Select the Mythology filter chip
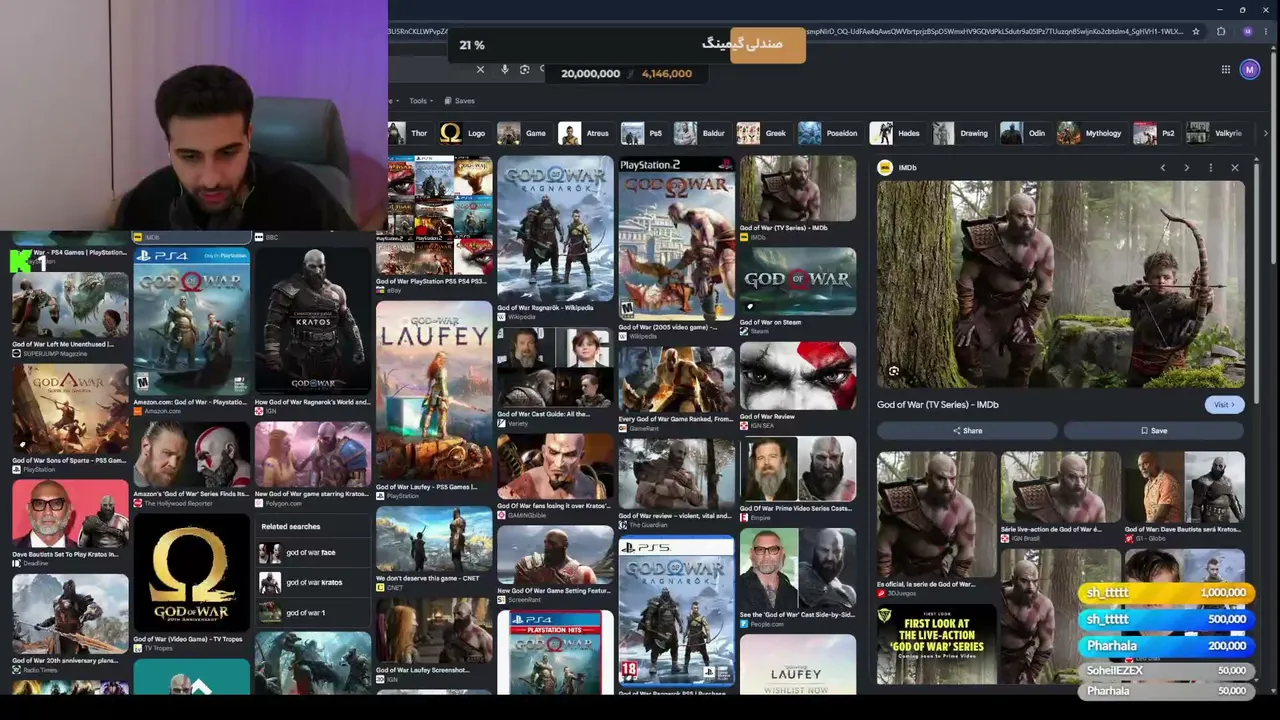This screenshot has width=1280, height=720. [x=1091, y=133]
